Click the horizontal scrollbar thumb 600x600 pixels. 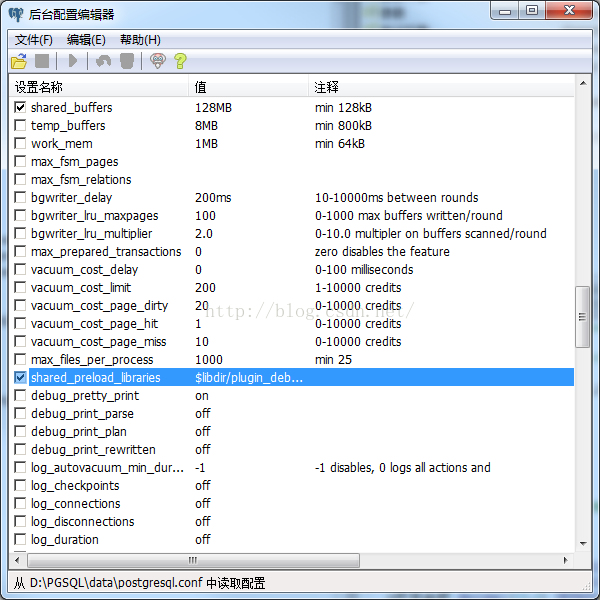193,560
